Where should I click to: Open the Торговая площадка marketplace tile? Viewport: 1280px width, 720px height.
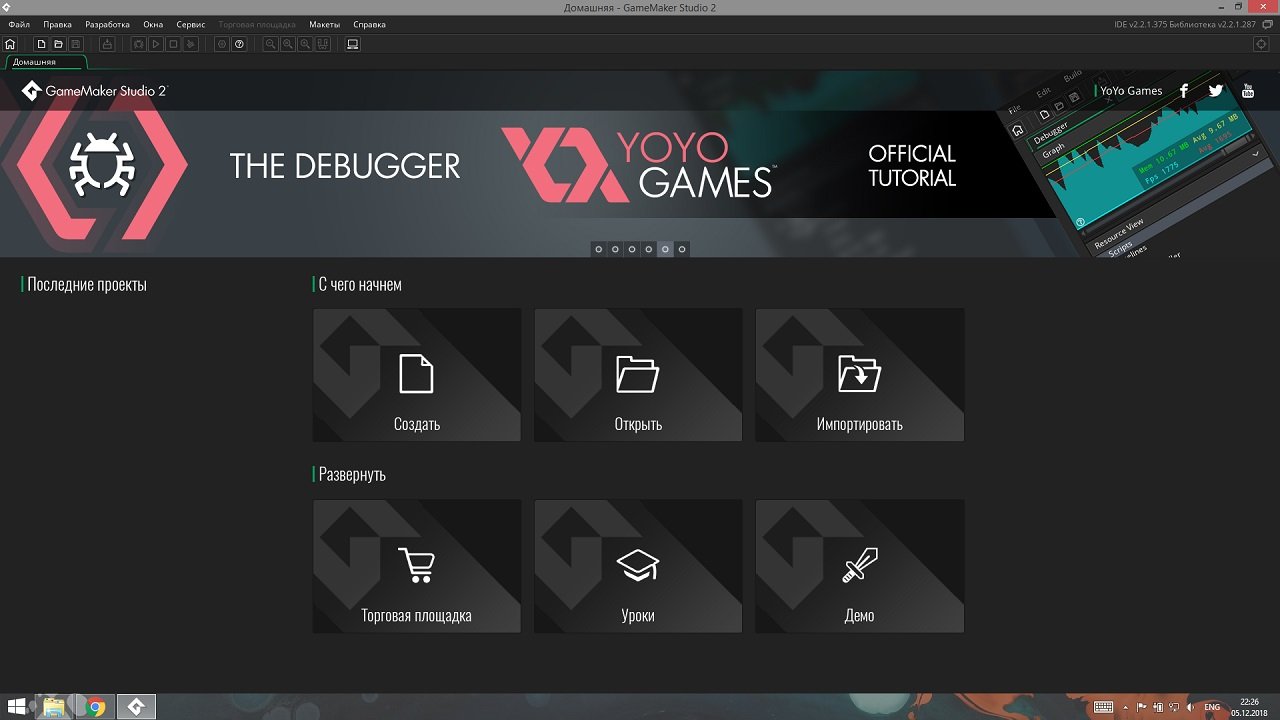417,567
